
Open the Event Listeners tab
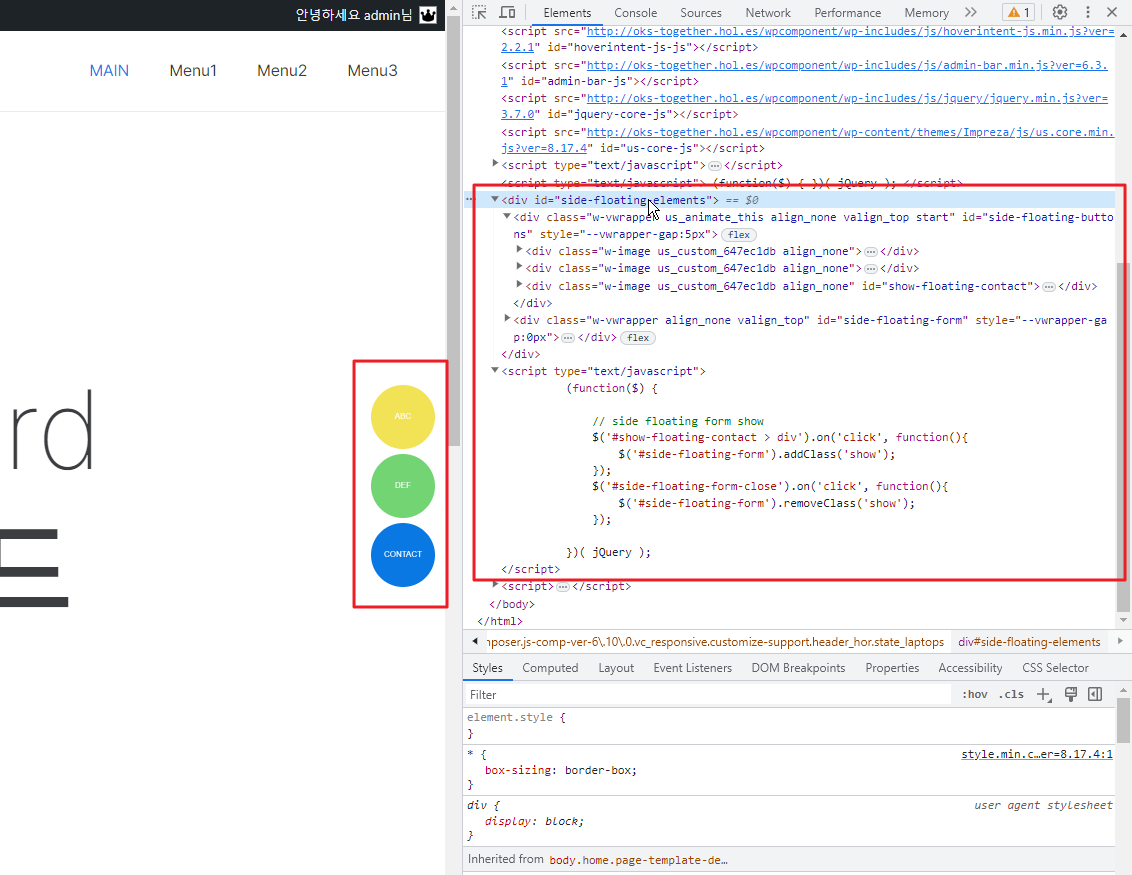tap(692, 668)
